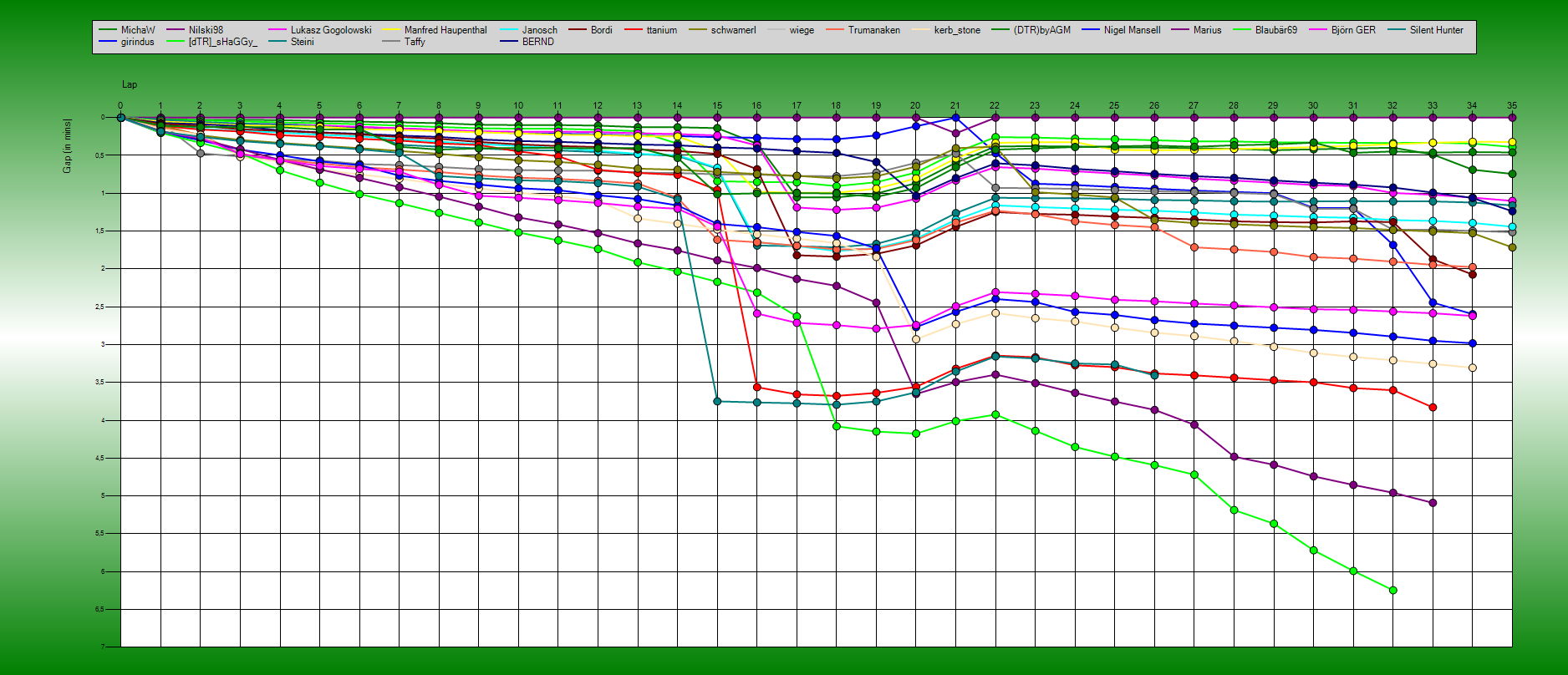This screenshot has height=675, width=1568.
Task: Click lap number 5 on top axis
Action: [319, 106]
